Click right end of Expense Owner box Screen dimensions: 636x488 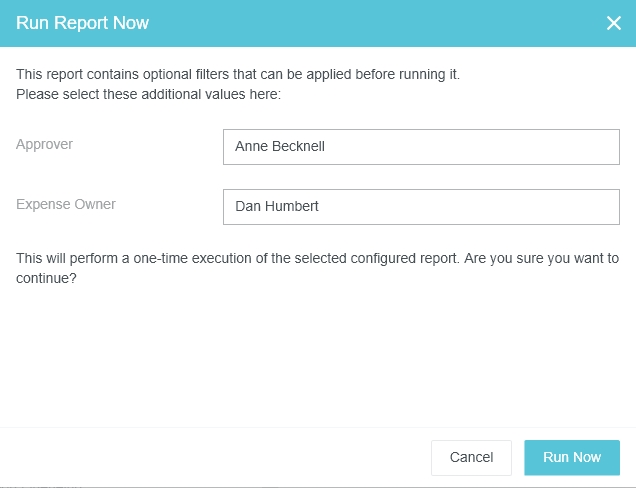tap(600, 207)
